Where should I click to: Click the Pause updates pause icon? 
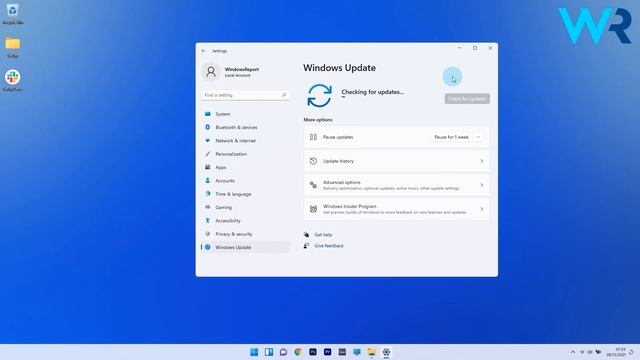pyautogui.click(x=313, y=137)
